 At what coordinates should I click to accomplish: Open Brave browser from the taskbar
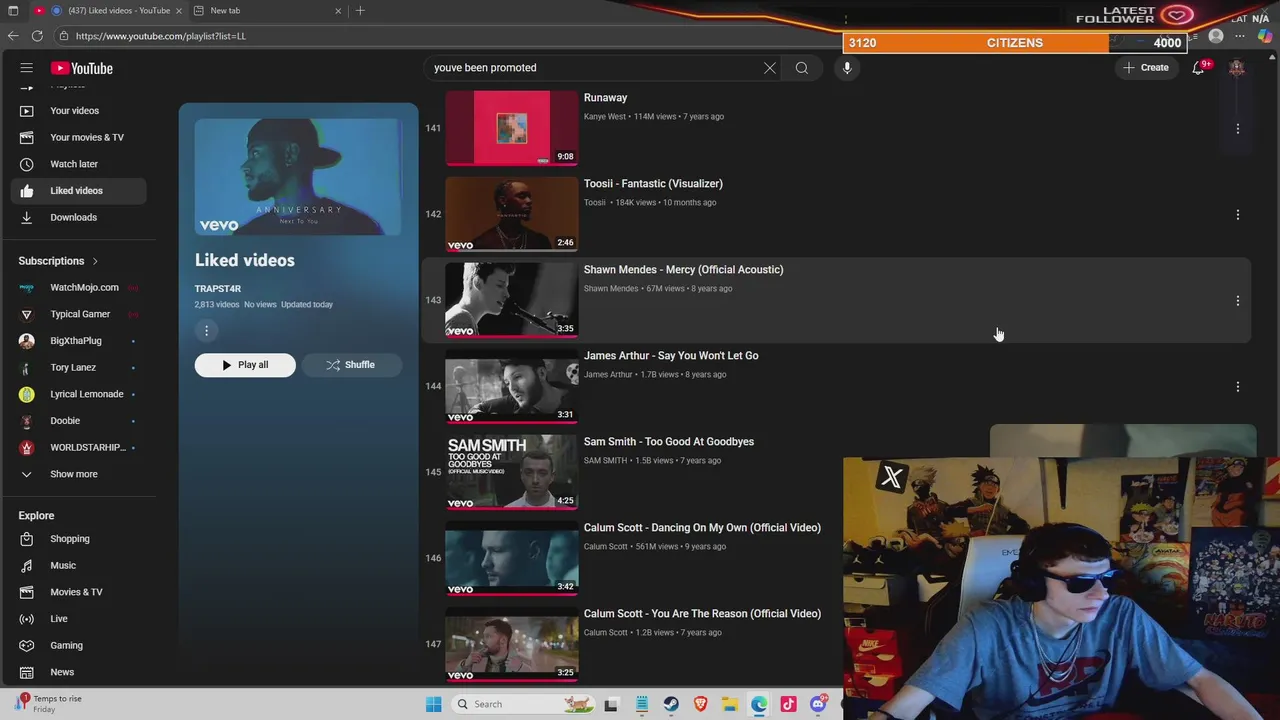point(700,704)
